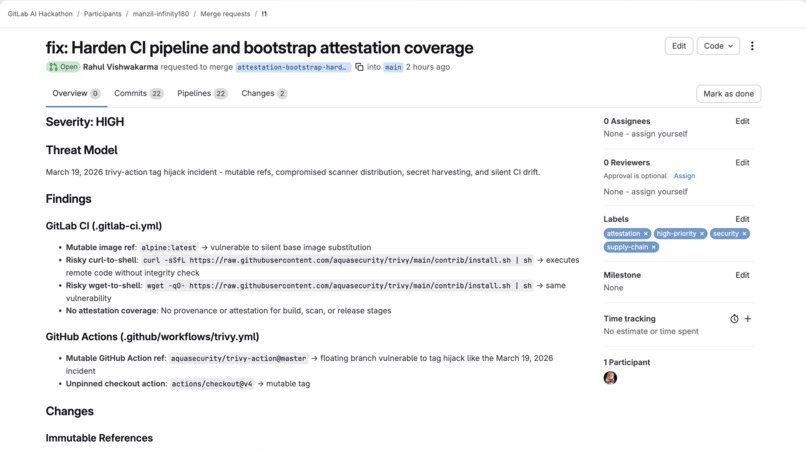Switch to the Overview tab
Screen dimensions: 806x451
[76, 94]
